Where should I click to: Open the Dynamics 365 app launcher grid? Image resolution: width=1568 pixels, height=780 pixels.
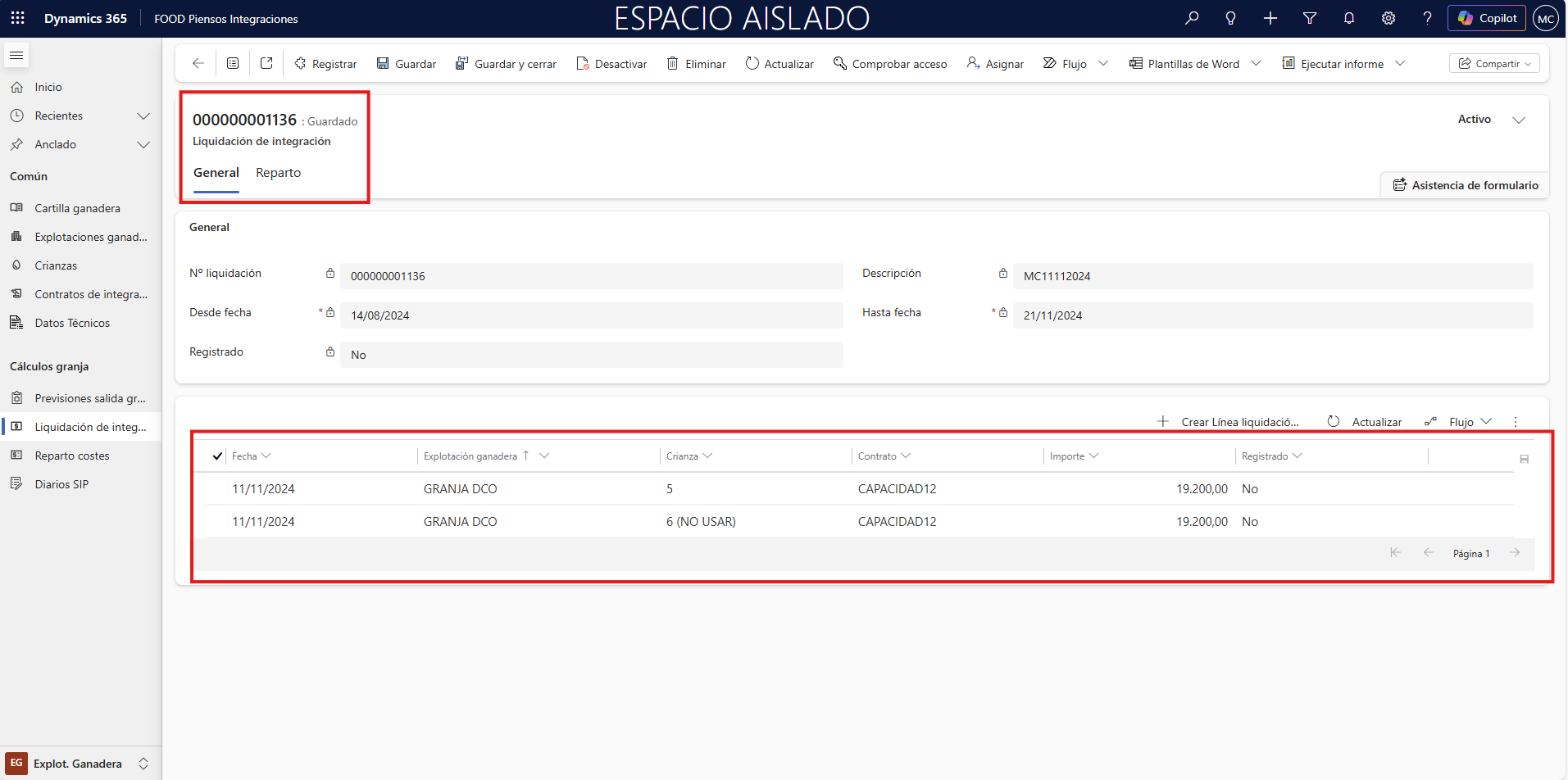(x=17, y=18)
